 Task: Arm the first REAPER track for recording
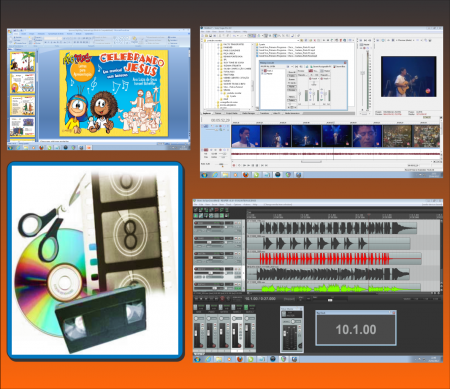click(x=196, y=223)
